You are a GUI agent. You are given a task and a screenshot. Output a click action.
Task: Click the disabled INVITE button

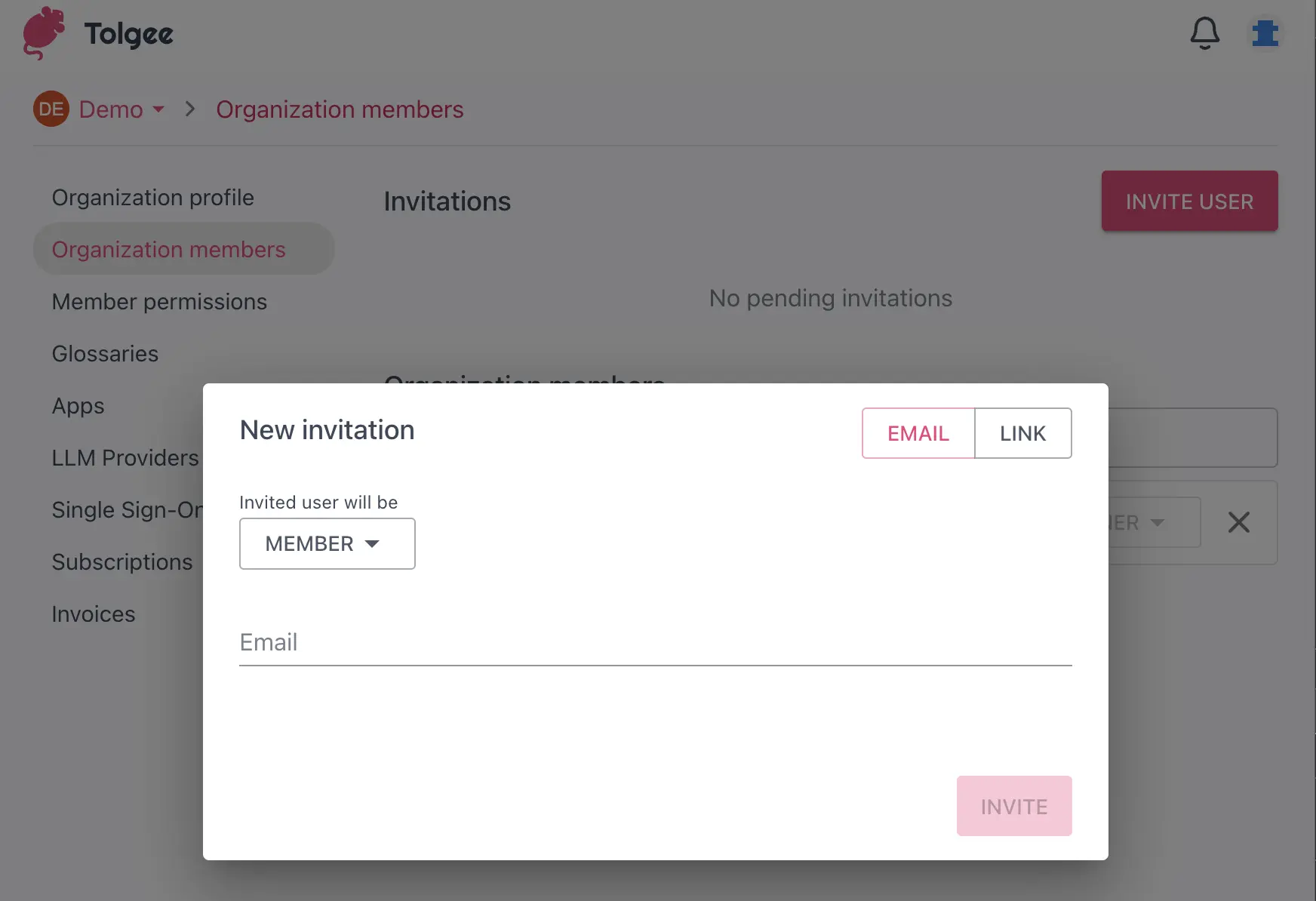(1013, 805)
